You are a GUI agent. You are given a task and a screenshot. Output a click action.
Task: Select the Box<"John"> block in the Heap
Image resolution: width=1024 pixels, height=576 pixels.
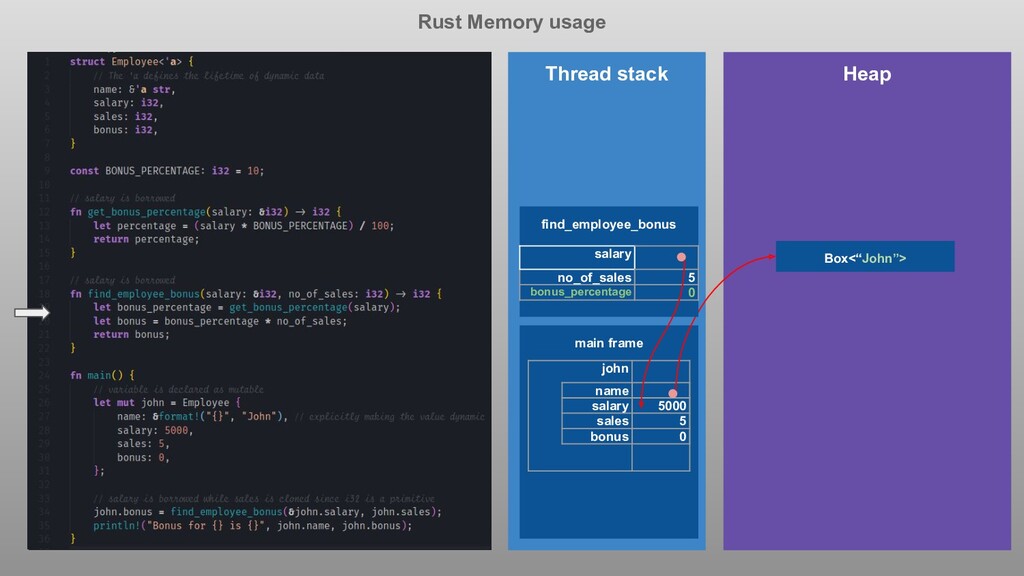pyautogui.click(x=864, y=257)
